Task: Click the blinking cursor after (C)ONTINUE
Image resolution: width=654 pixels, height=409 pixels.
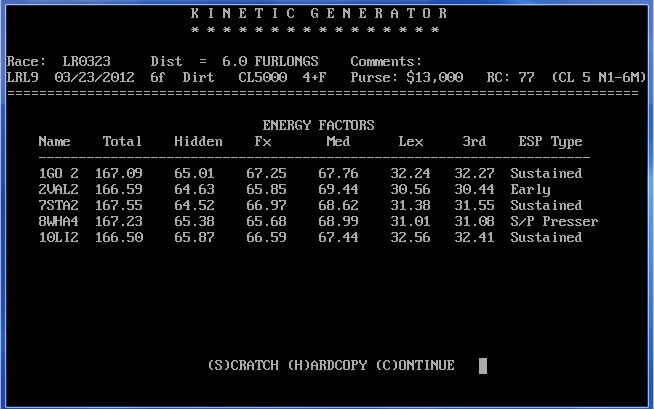Action: point(483,366)
